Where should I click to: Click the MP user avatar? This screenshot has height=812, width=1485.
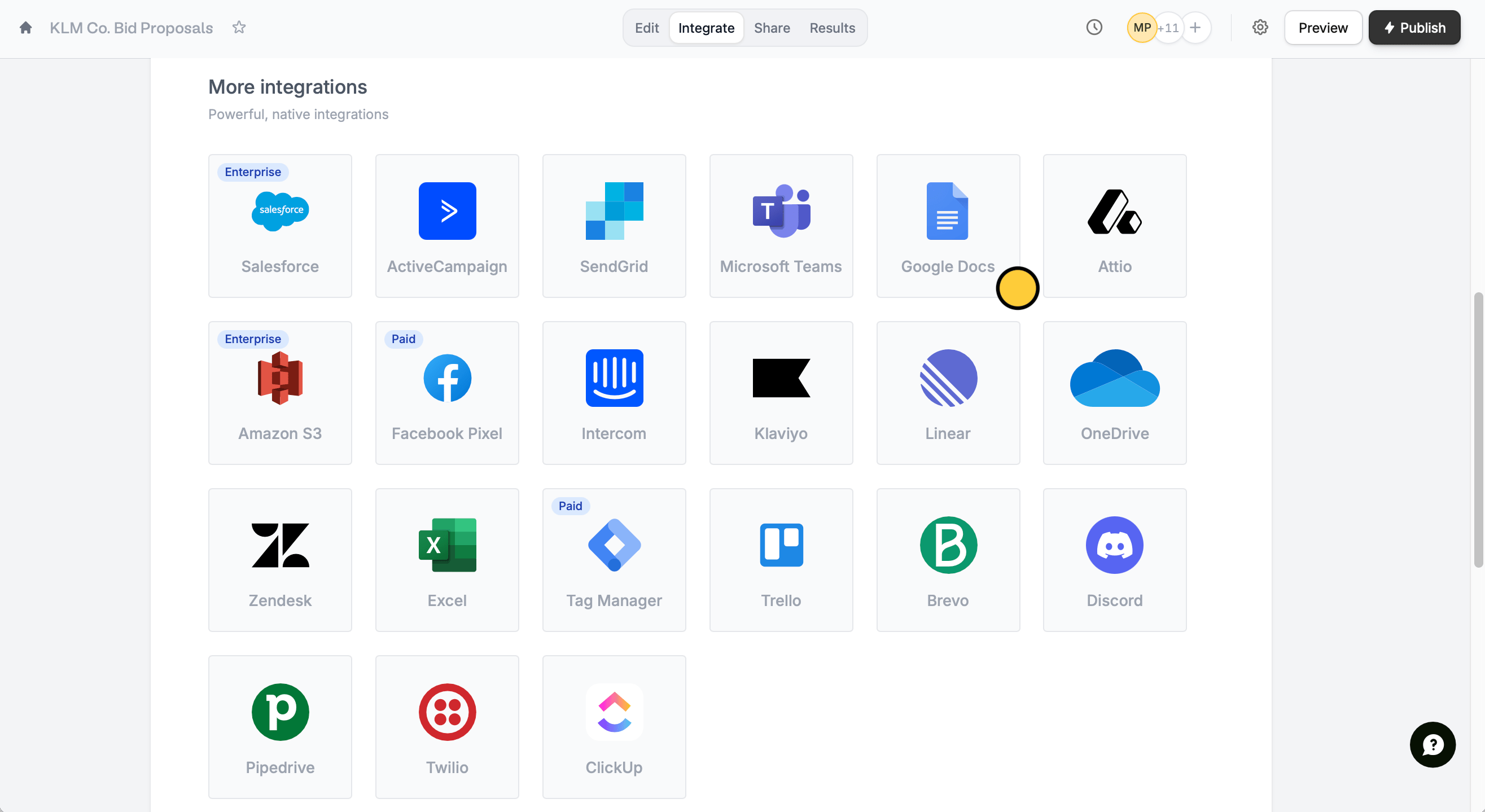[1141, 28]
